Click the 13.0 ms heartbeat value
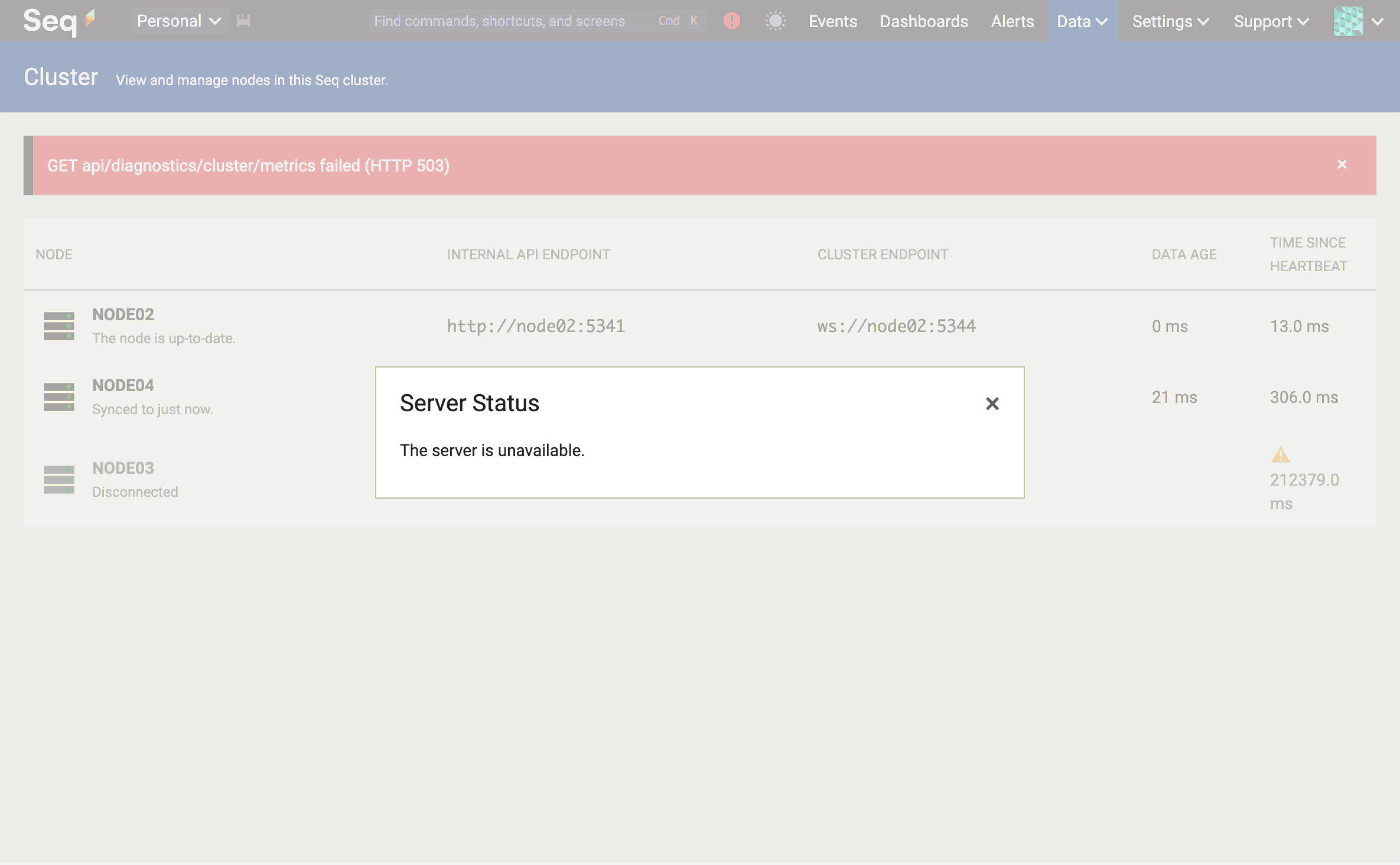 [1300, 326]
